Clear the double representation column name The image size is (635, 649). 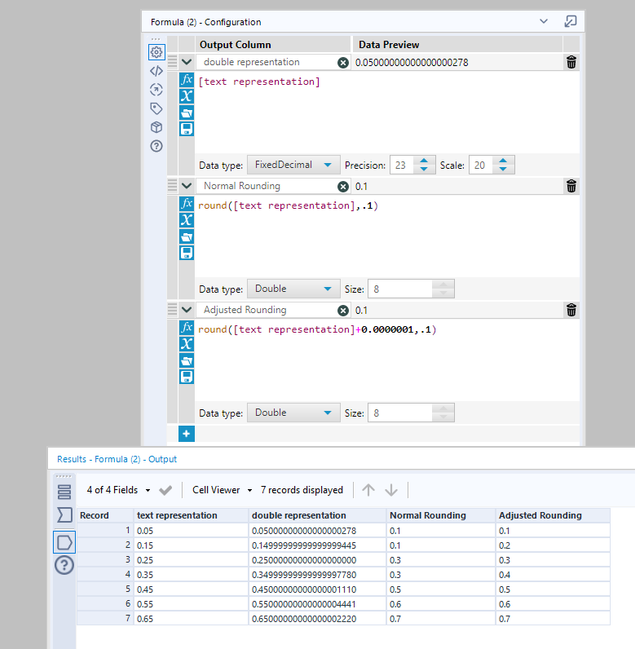343,62
